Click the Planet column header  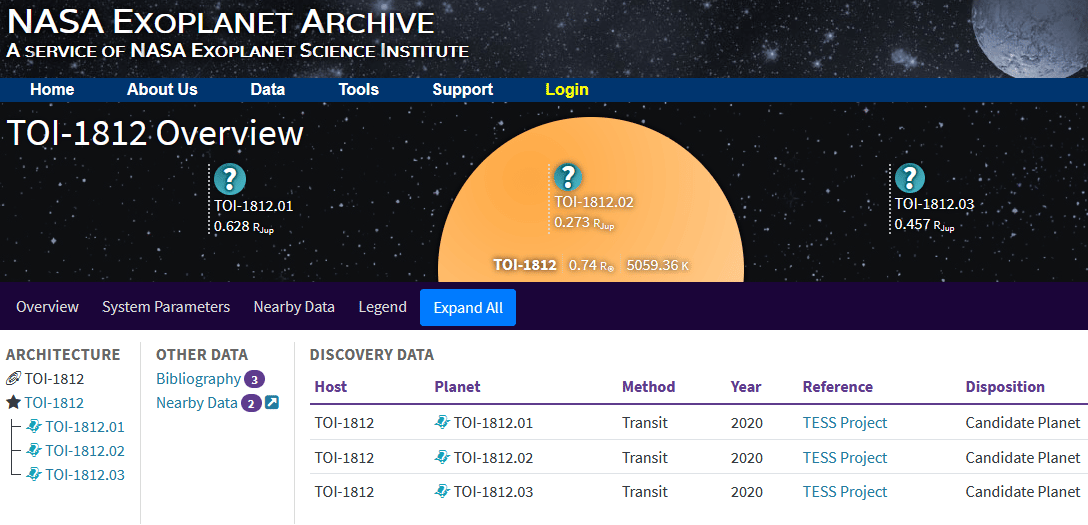coord(457,386)
